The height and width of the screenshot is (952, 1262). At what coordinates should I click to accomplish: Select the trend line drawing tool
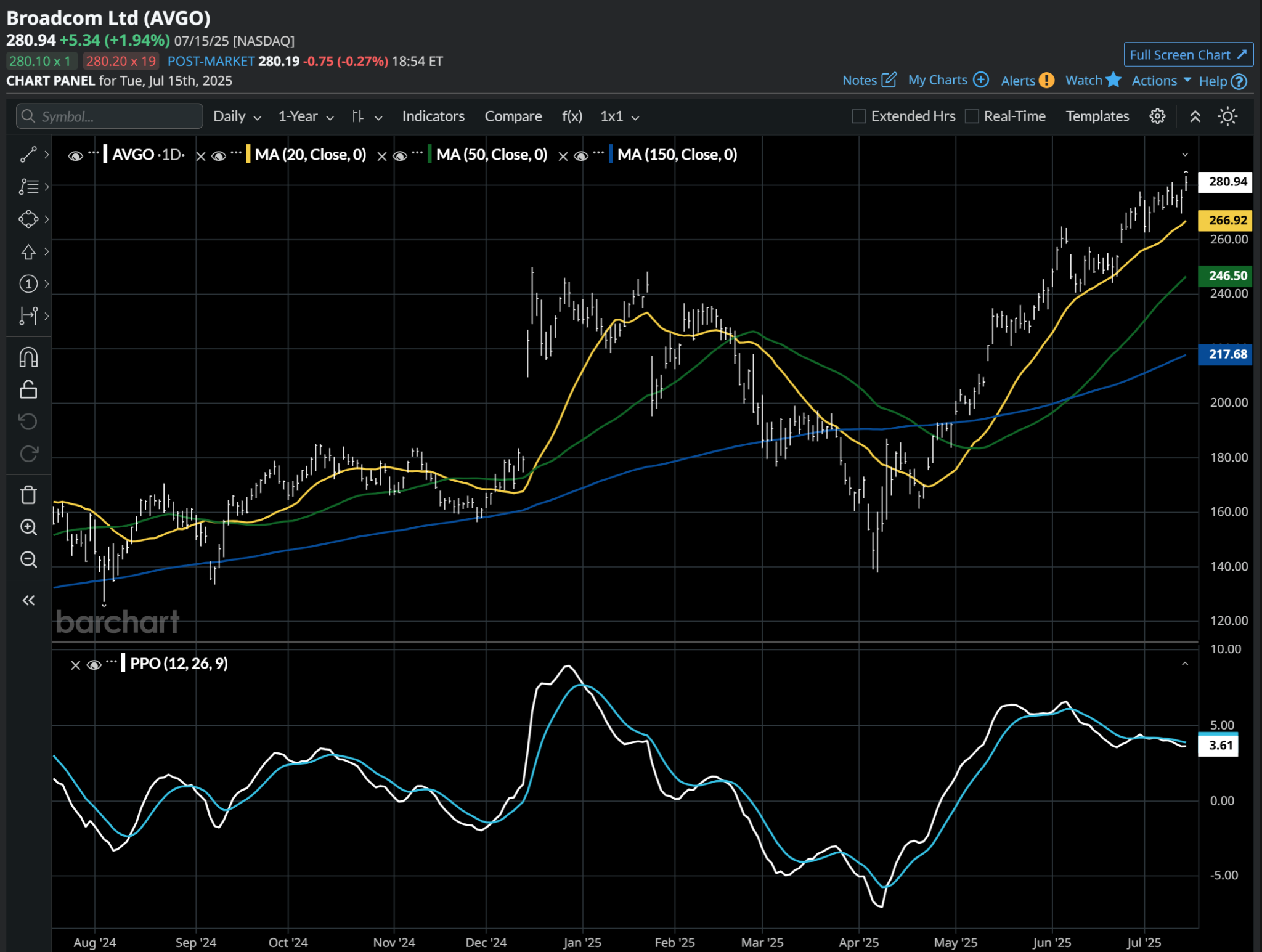click(x=28, y=154)
